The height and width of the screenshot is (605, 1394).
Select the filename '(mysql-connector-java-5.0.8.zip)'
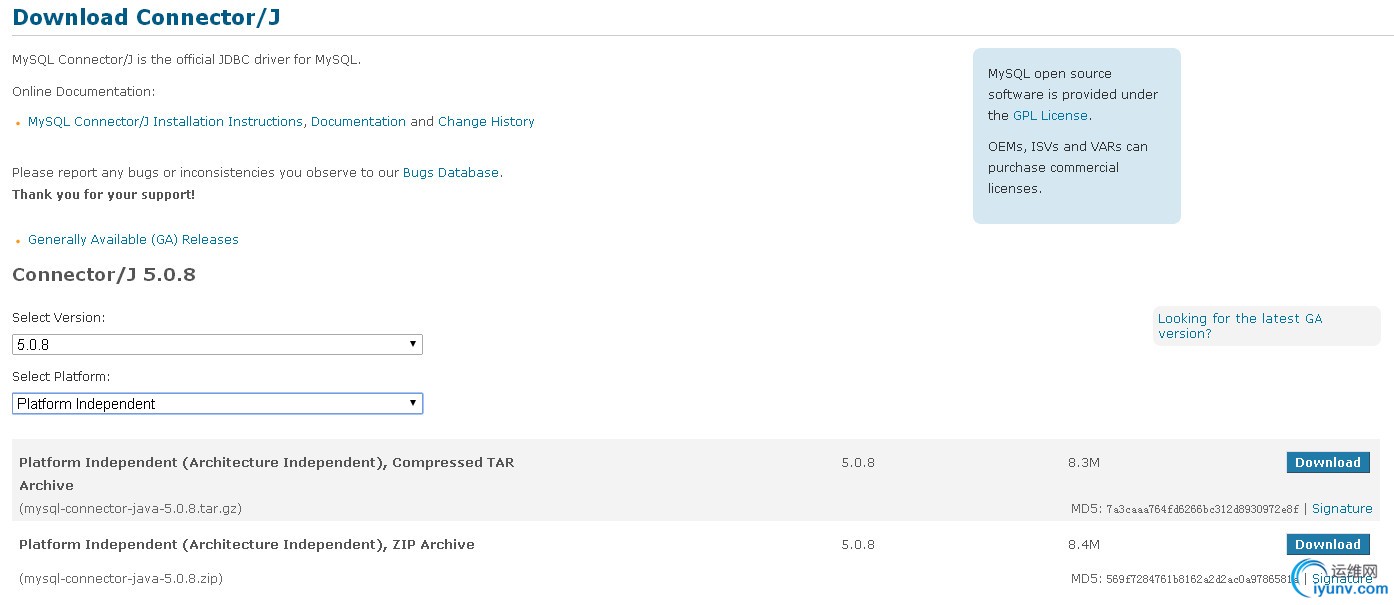point(121,578)
